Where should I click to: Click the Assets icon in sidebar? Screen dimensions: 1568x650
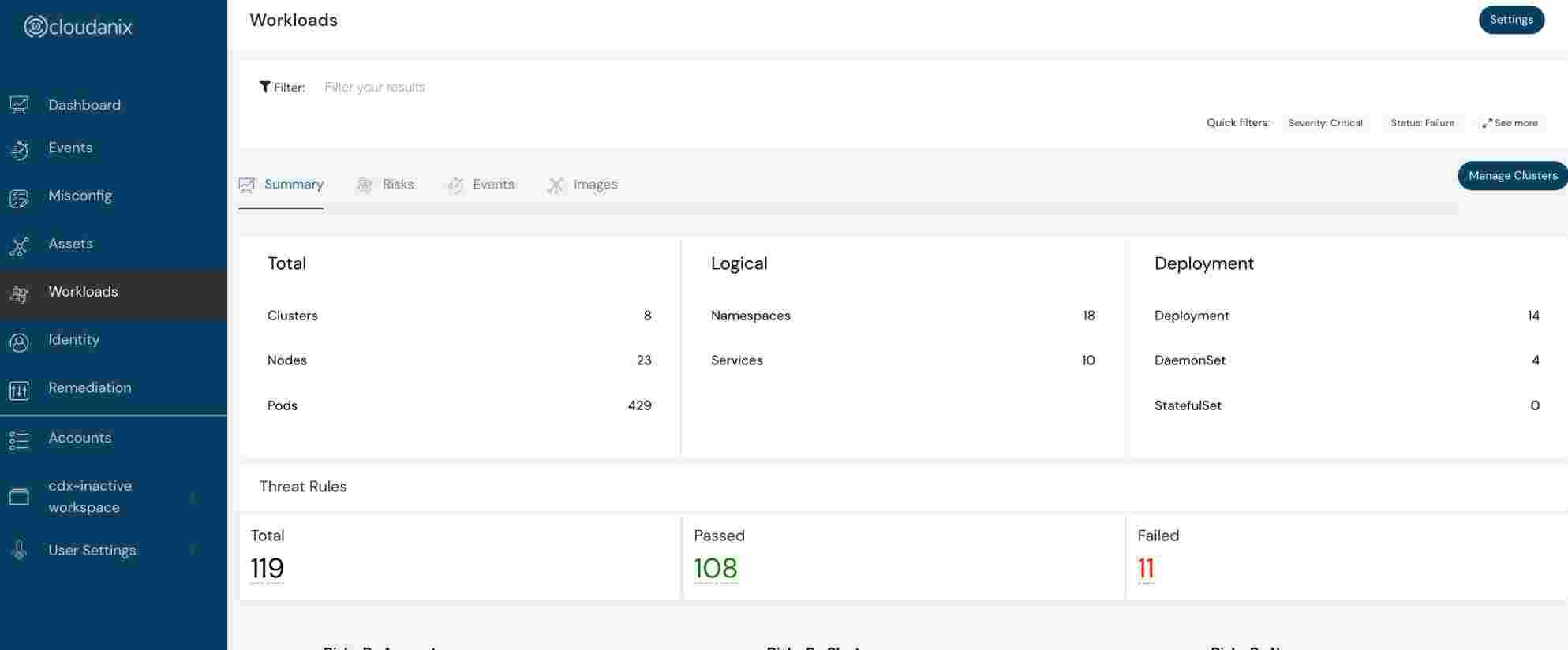[19, 246]
